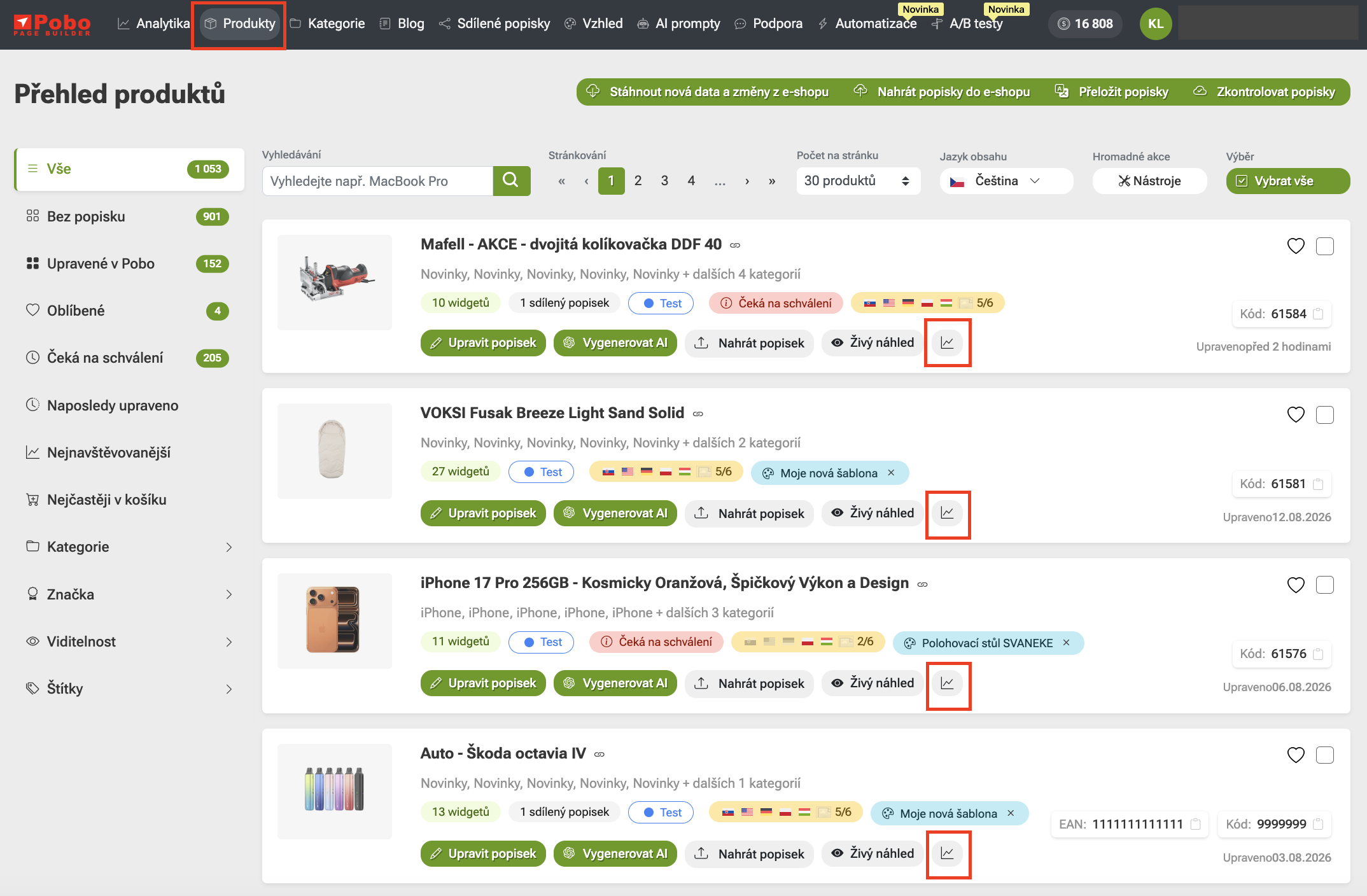The height and width of the screenshot is (896, 1367).
Task: Open link icon beside Auto Škoda octavia title
Action: coord(599,754)
